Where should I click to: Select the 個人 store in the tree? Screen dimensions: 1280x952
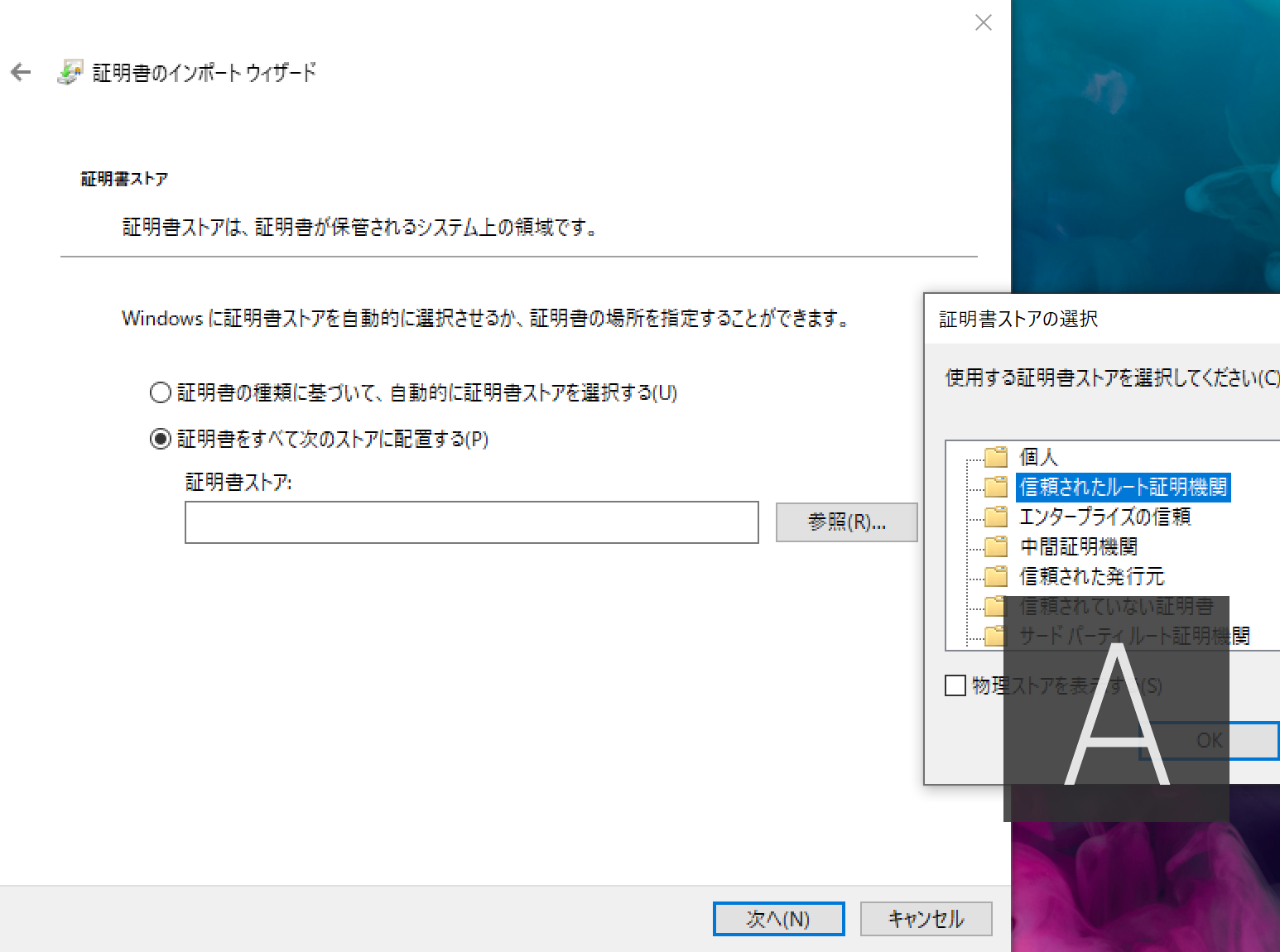[1038, 457]
